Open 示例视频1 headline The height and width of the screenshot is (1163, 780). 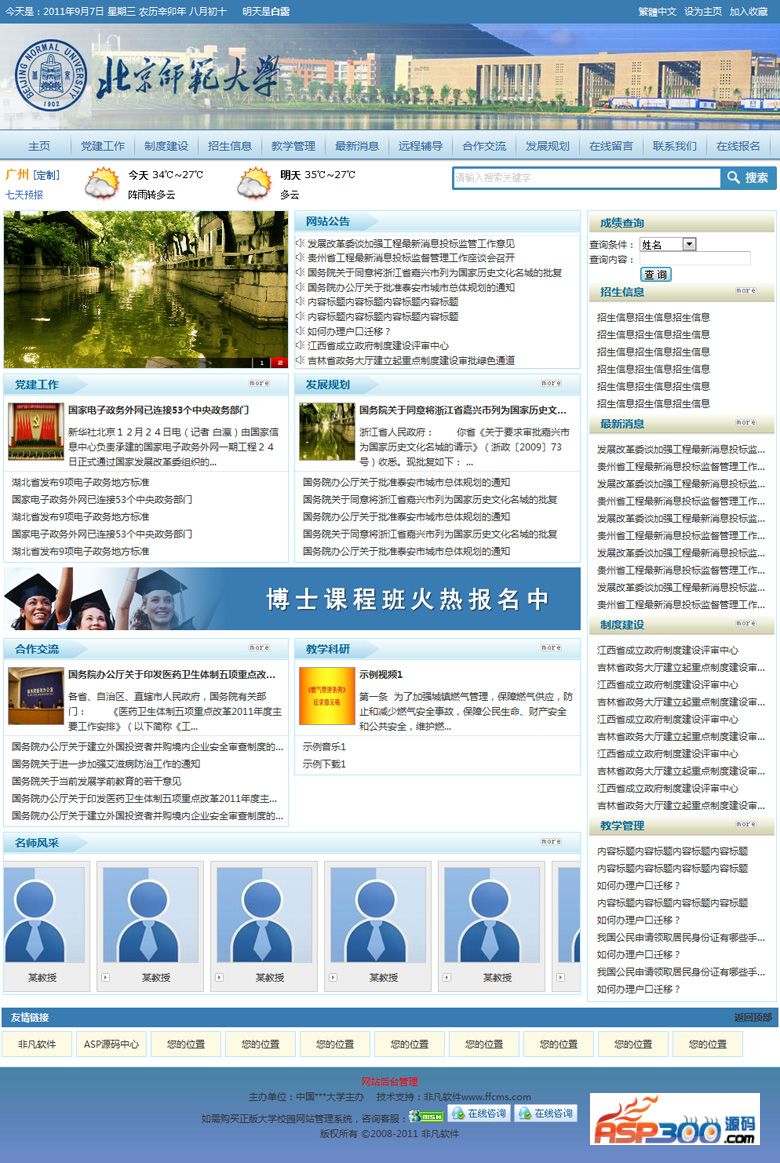(x=381, y=674)
